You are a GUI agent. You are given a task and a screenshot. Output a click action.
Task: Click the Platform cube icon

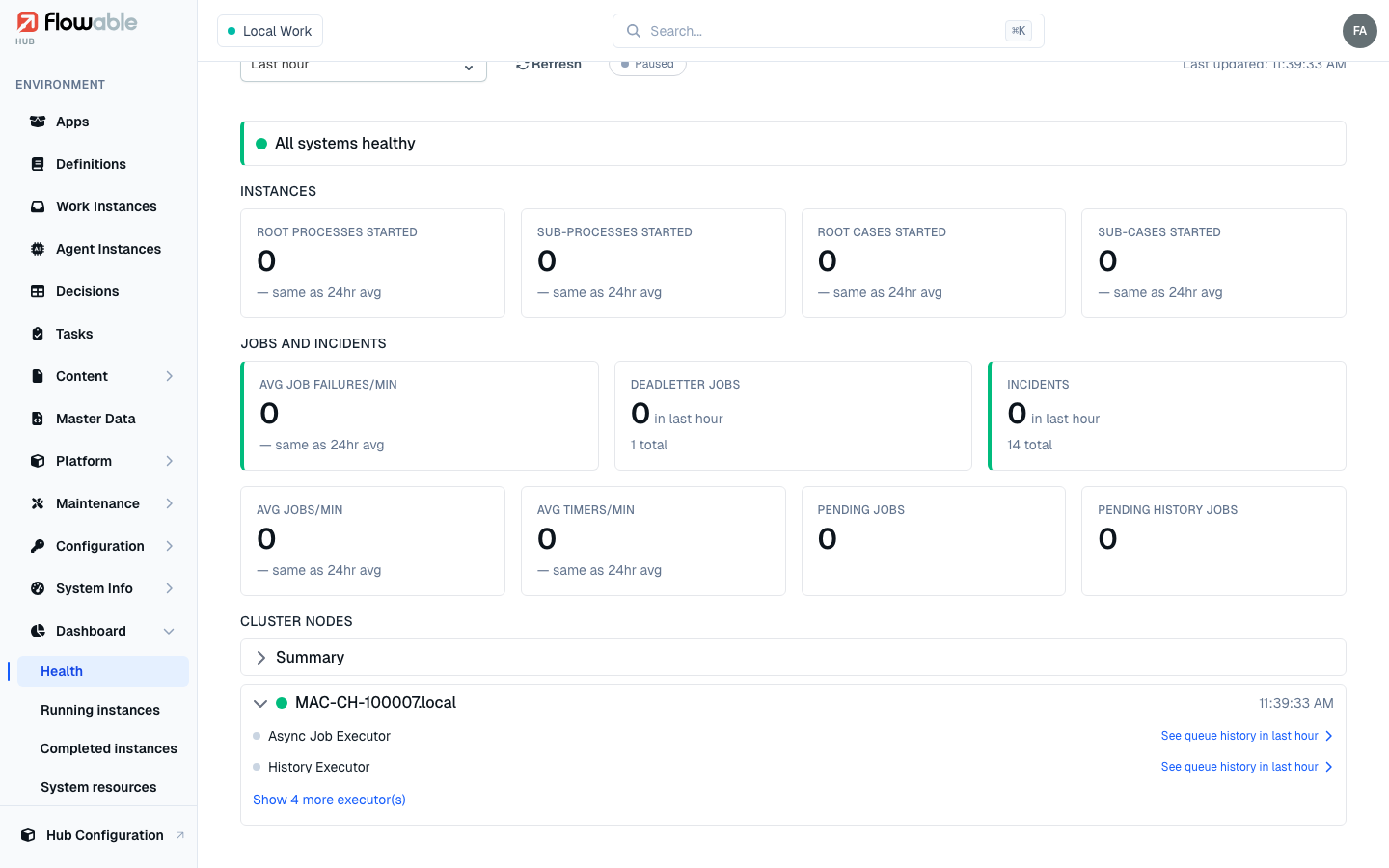click(x=38, y=461)
